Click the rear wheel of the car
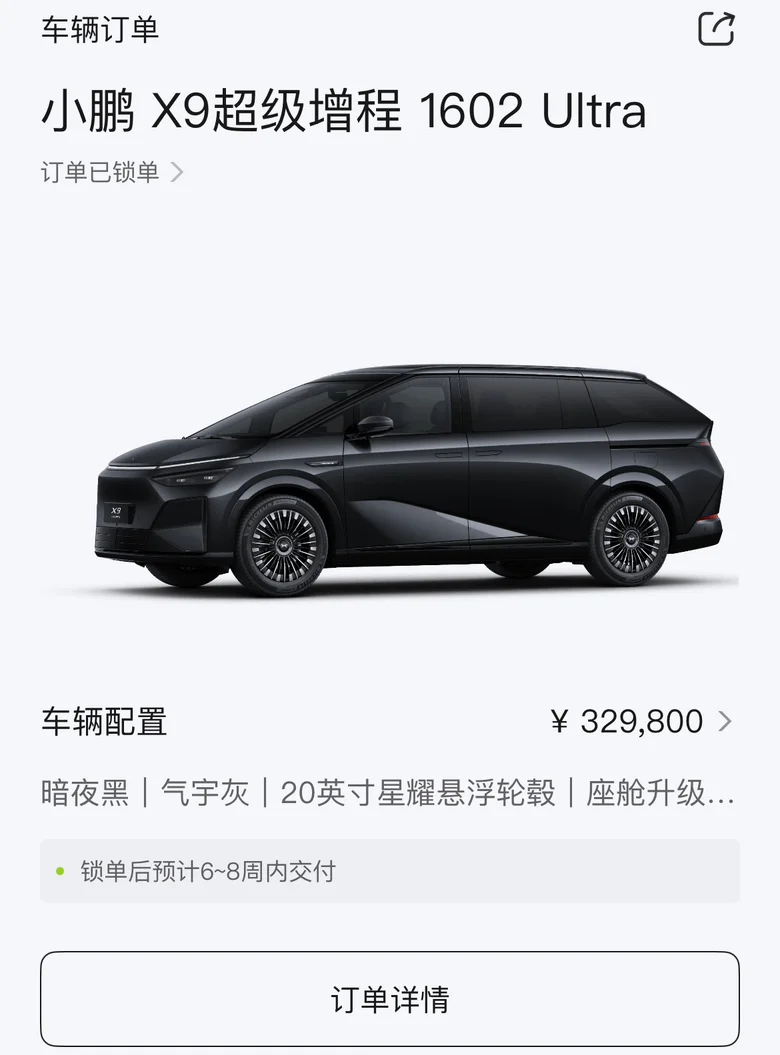This screenshot has width=780, height=1055. [628, 538]
